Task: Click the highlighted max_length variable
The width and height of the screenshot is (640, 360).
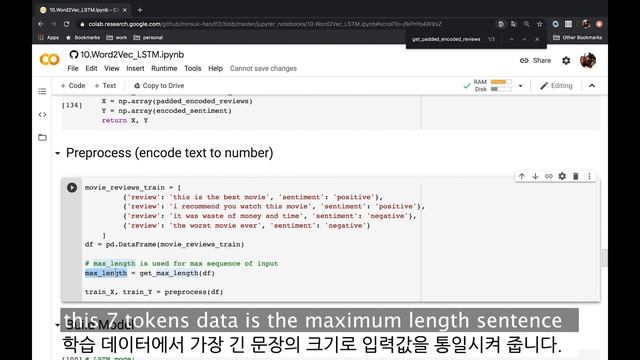Action: tap(106, 273)
